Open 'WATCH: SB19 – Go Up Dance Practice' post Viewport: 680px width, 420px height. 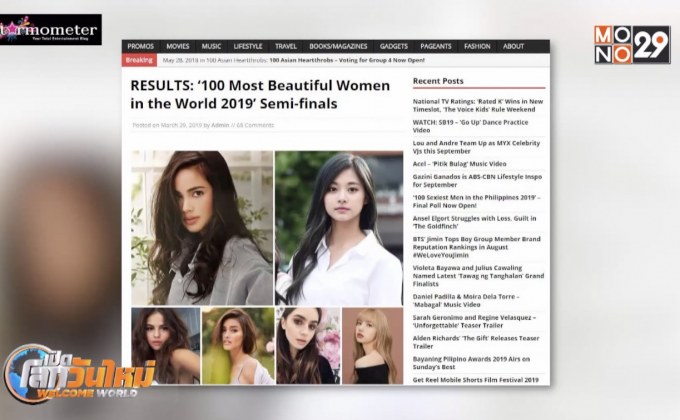click(x=471, y=126)
